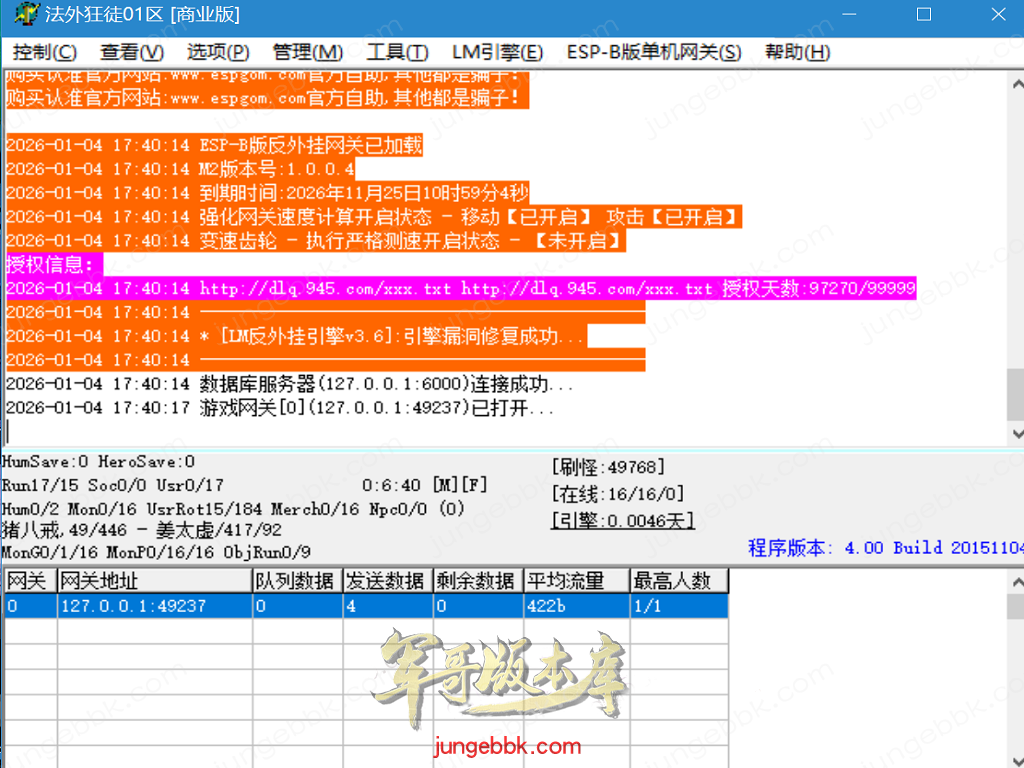
Task: Click the 队列数据 column header
Action: coord(296,581)
